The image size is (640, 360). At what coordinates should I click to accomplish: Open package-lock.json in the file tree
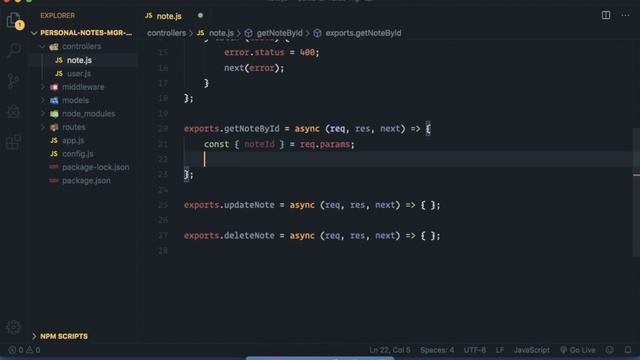(x=96, y=167)
